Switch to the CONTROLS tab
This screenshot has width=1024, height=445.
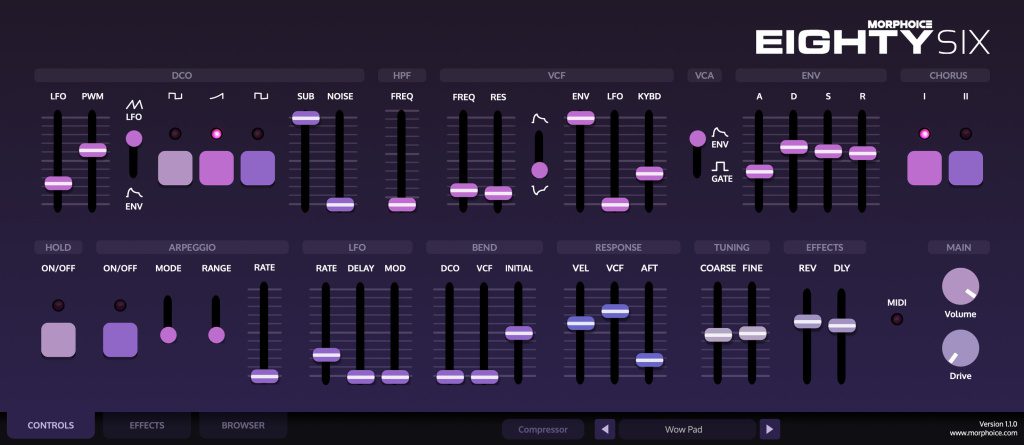pyautogui.click(x=51, y=425)
